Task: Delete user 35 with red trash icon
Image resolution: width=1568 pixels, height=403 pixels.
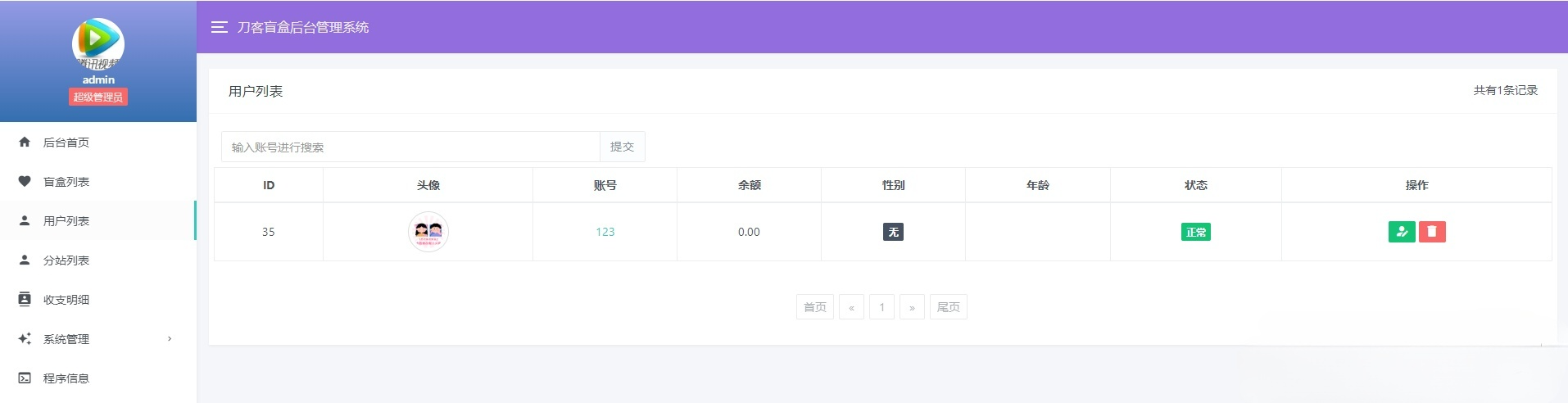Action: coord(1432,232)
